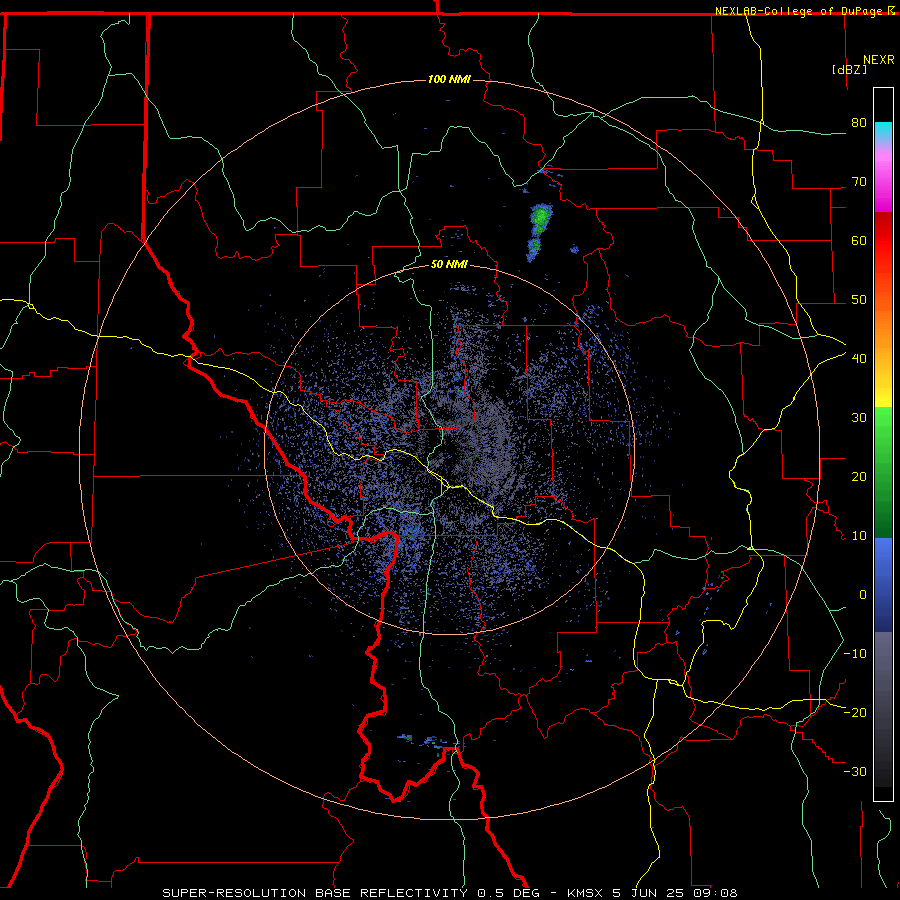Click the 0 dBZ scale value
Viewport: 900px width, 900px height.
click(863, 595)
